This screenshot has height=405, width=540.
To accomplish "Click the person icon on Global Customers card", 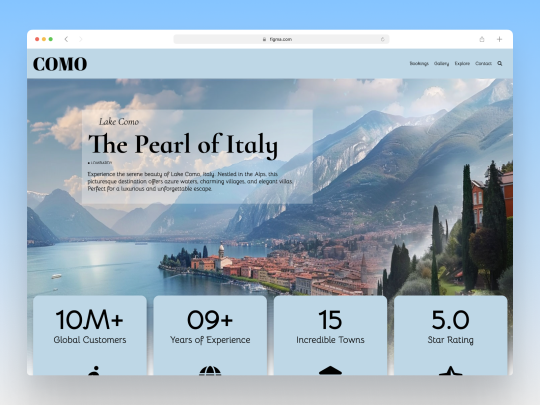I will tap(94, 371).
